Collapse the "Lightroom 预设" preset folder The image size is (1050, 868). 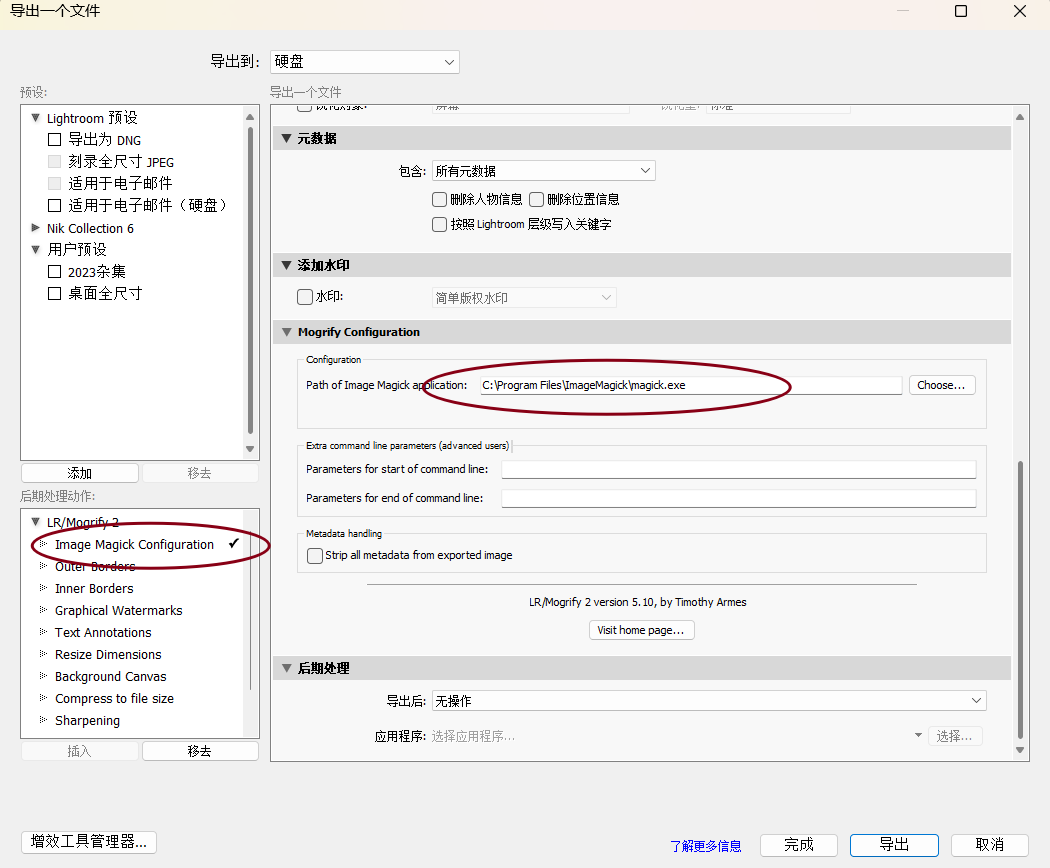click(x=35, y=117)
